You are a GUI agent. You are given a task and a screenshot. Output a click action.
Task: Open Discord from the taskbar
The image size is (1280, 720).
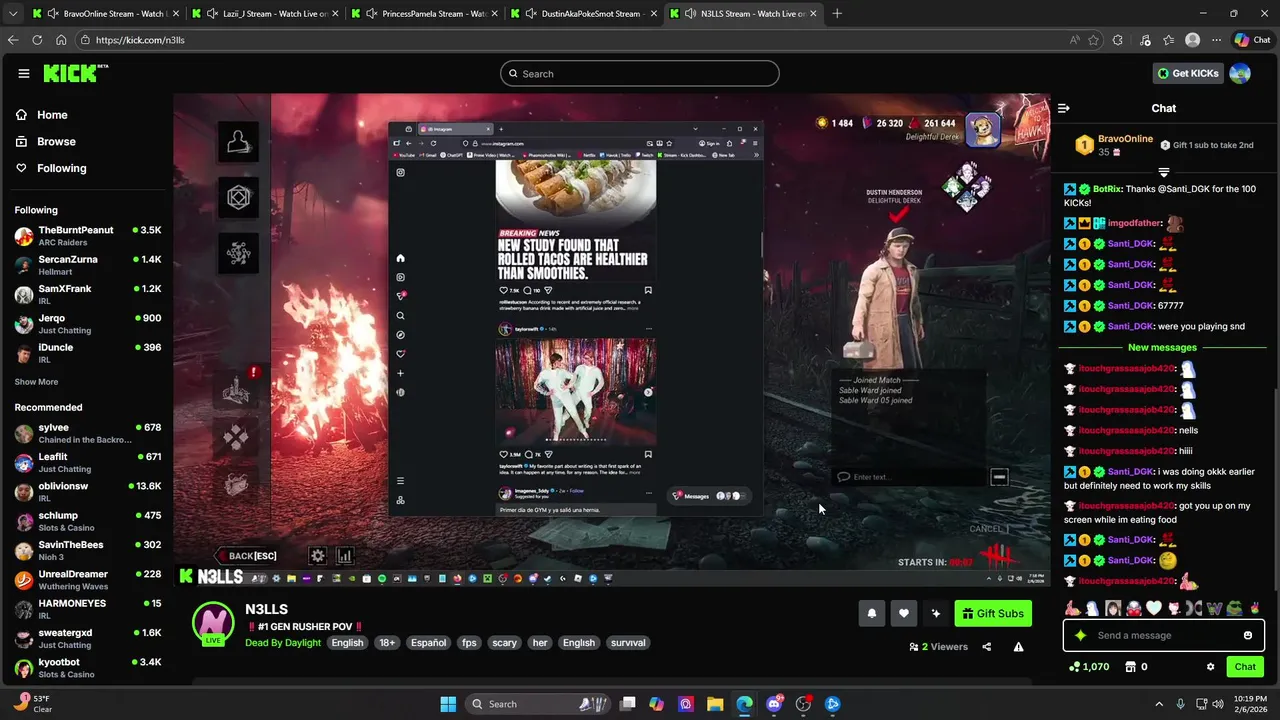pos(774,704)
